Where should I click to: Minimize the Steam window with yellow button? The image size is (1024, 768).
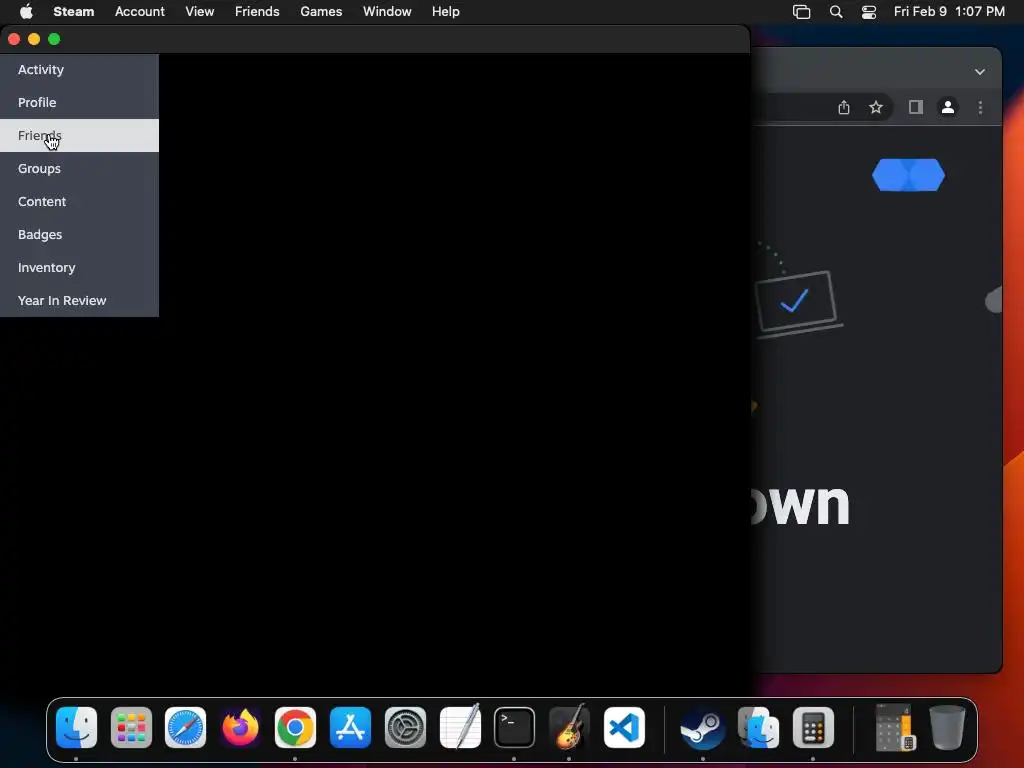tap(34, 39)
